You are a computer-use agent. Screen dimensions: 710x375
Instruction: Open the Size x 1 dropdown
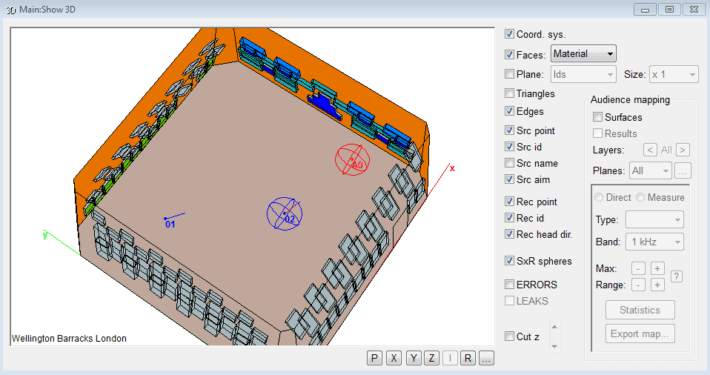pos(674,75)
